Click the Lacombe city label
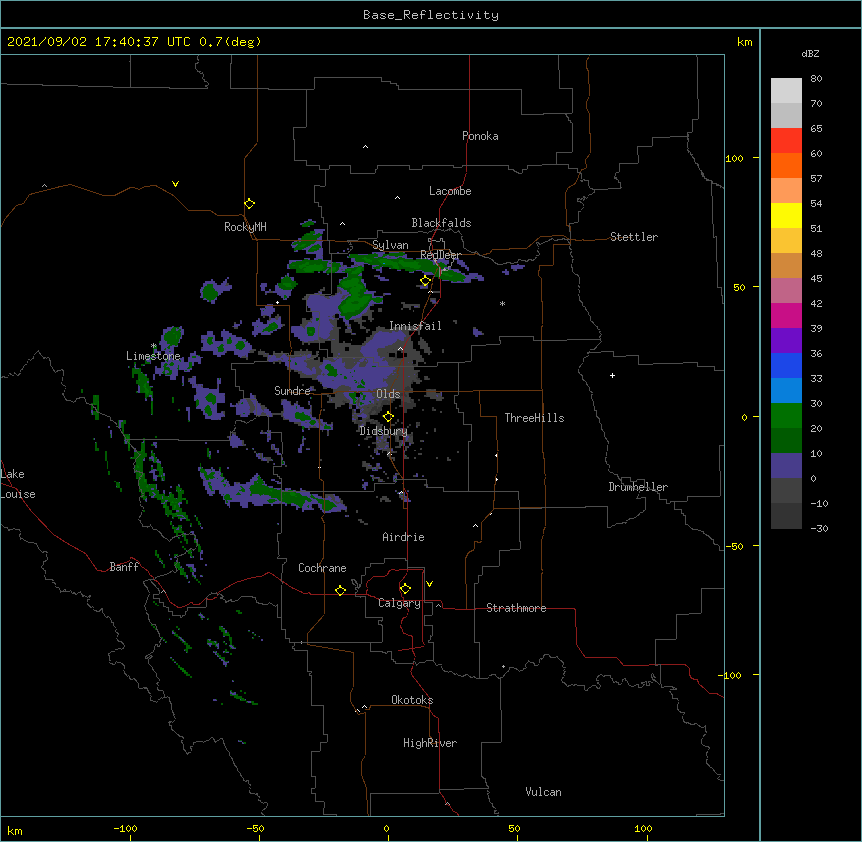 point(450,191)
